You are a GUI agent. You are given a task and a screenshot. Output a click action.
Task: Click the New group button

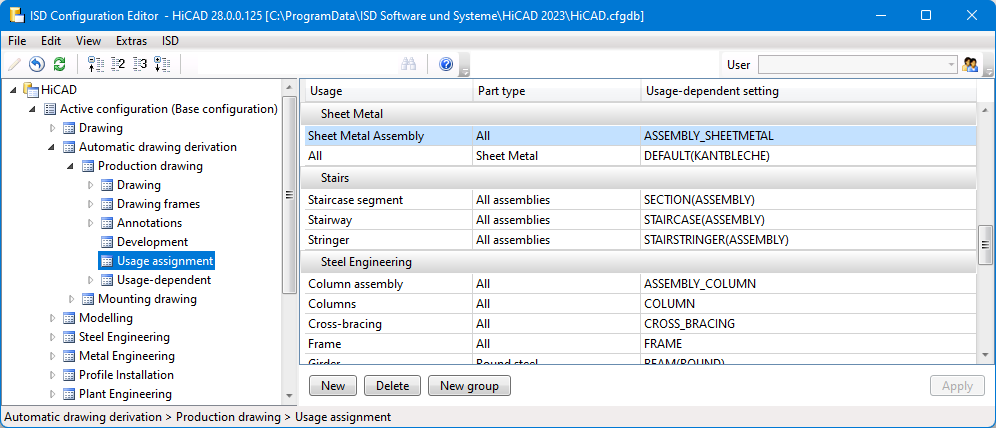(x=469, y=385)
